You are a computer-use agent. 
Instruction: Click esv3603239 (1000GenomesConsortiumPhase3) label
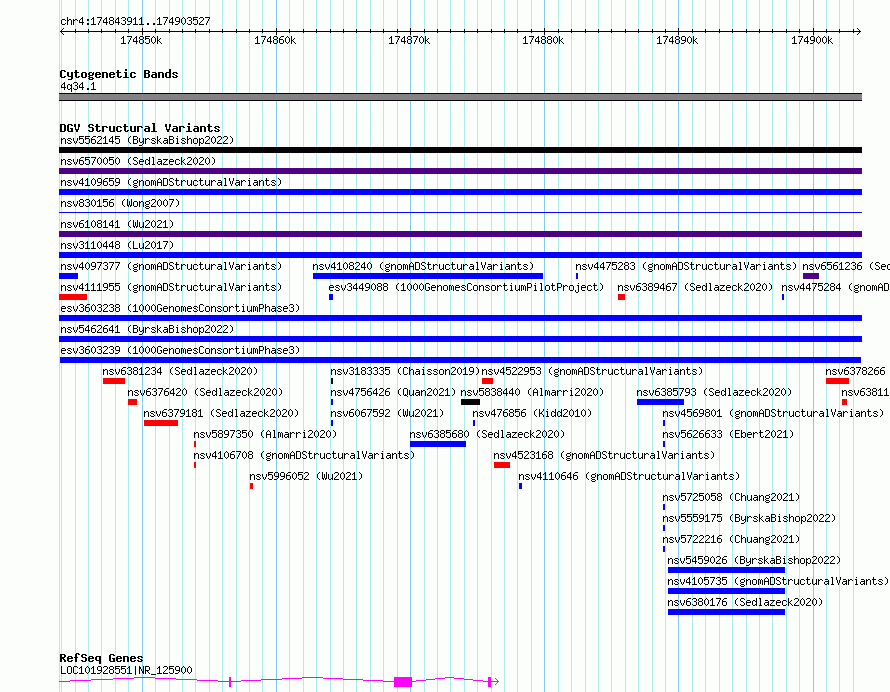pos(180,350)
